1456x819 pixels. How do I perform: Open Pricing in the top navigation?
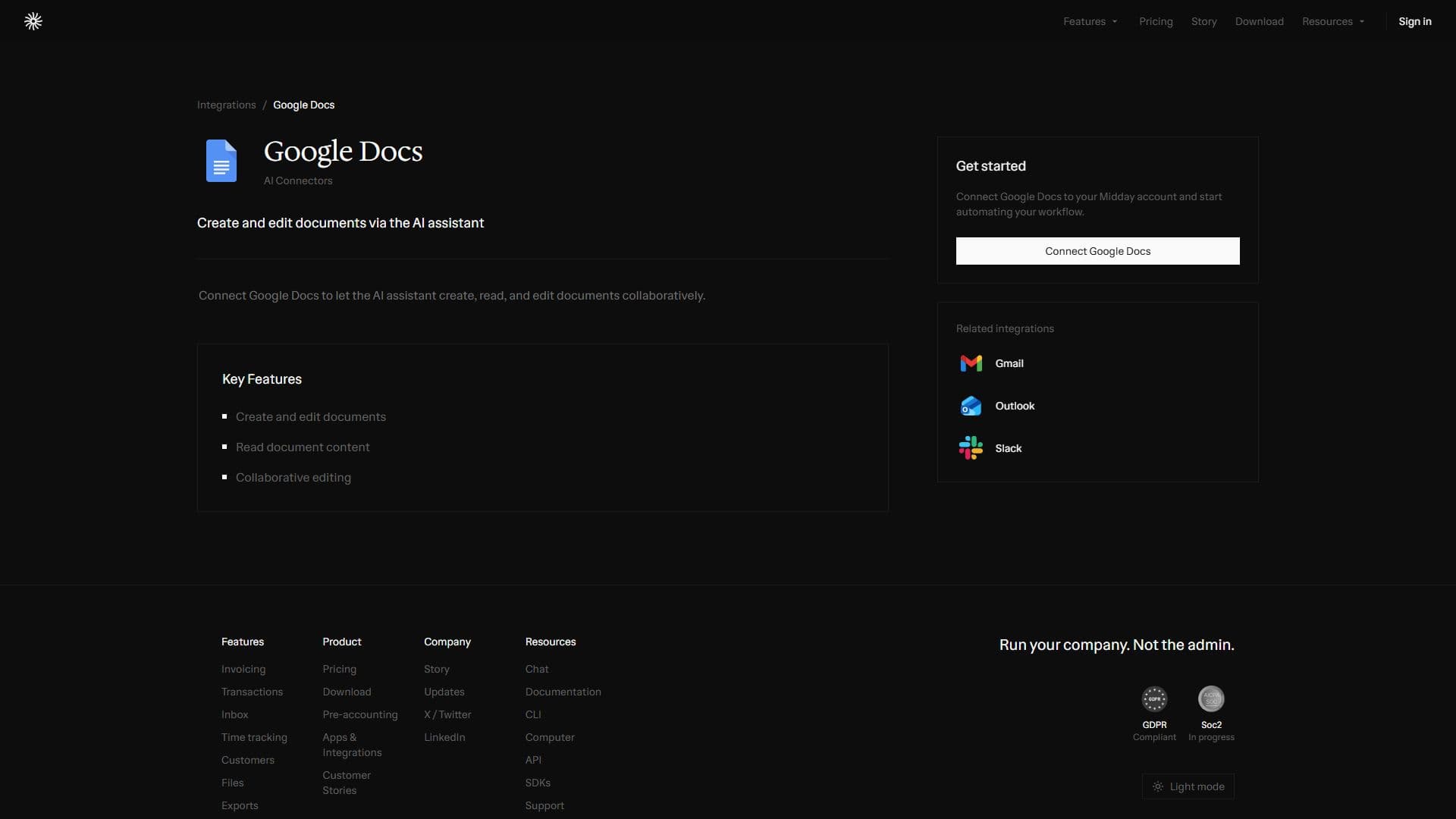point(1156,21)
